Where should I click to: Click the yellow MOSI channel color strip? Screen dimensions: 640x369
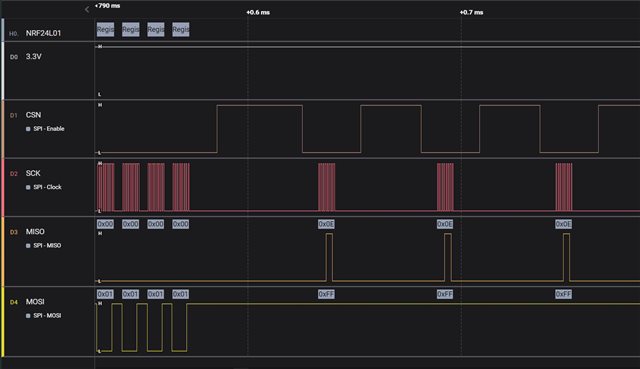click(2, 322)
